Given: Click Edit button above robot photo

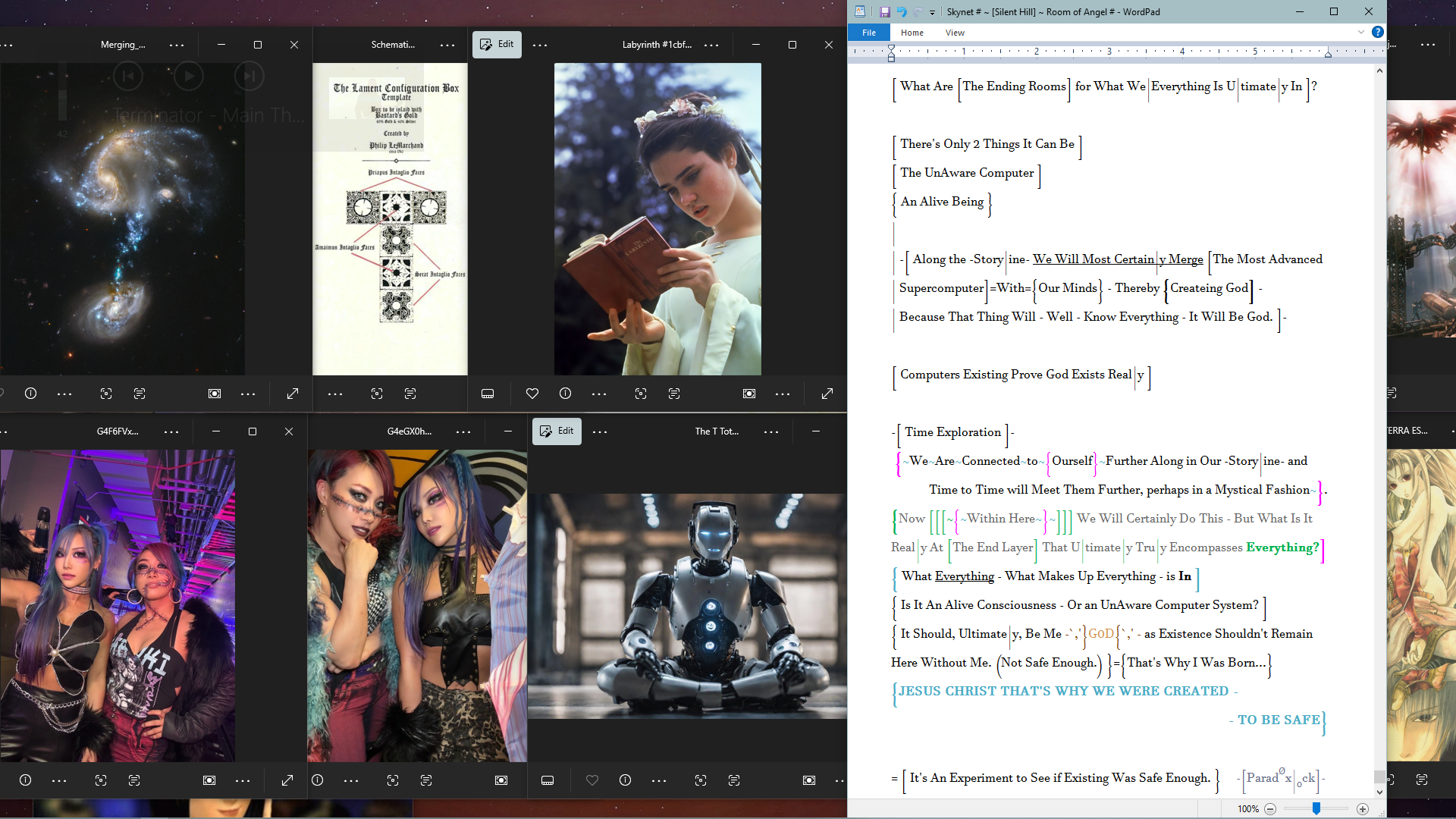Looking at the screenshot, I should (557, 431).
